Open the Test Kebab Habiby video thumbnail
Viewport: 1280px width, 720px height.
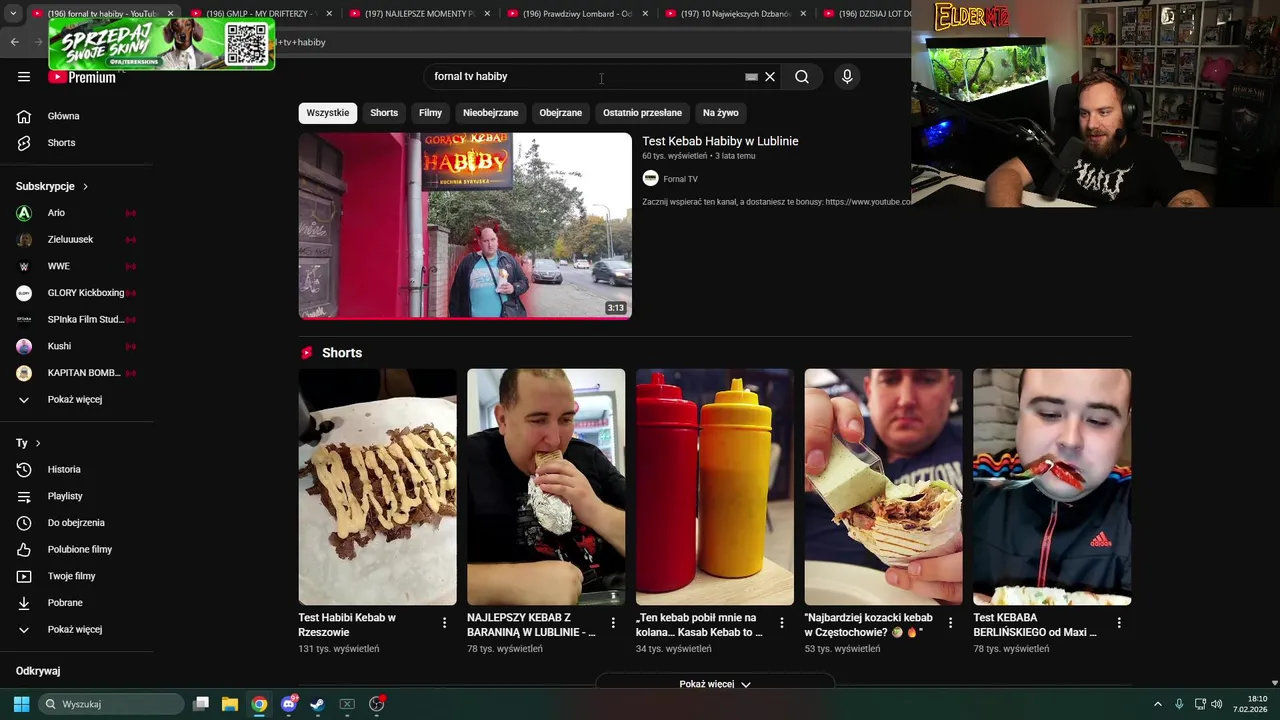pyautogui.click(x=465, y=226)
